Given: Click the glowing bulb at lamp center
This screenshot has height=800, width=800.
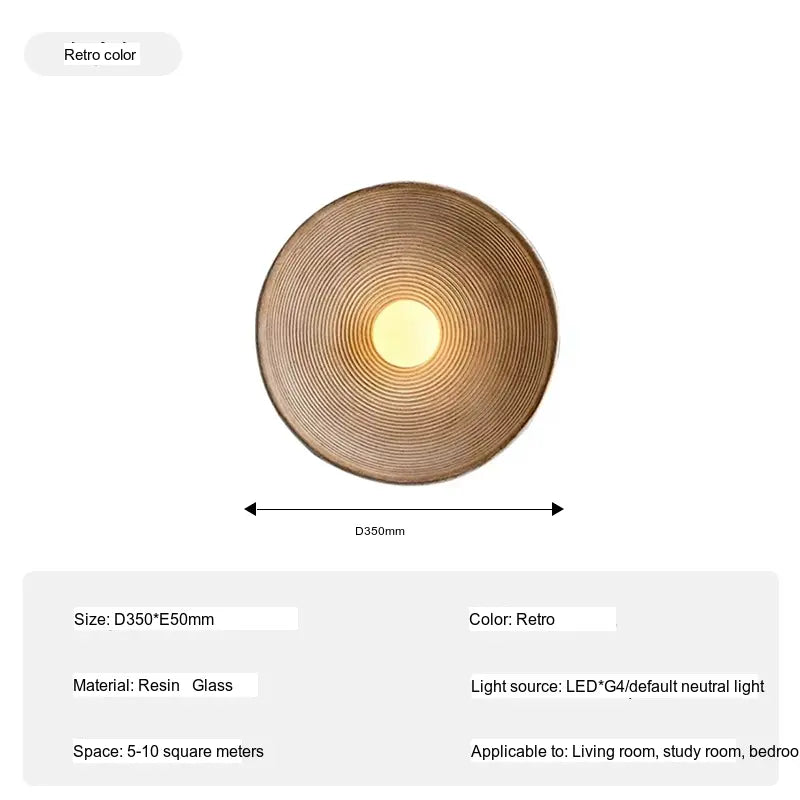Looking at the screenshot, I should point(406,333).
